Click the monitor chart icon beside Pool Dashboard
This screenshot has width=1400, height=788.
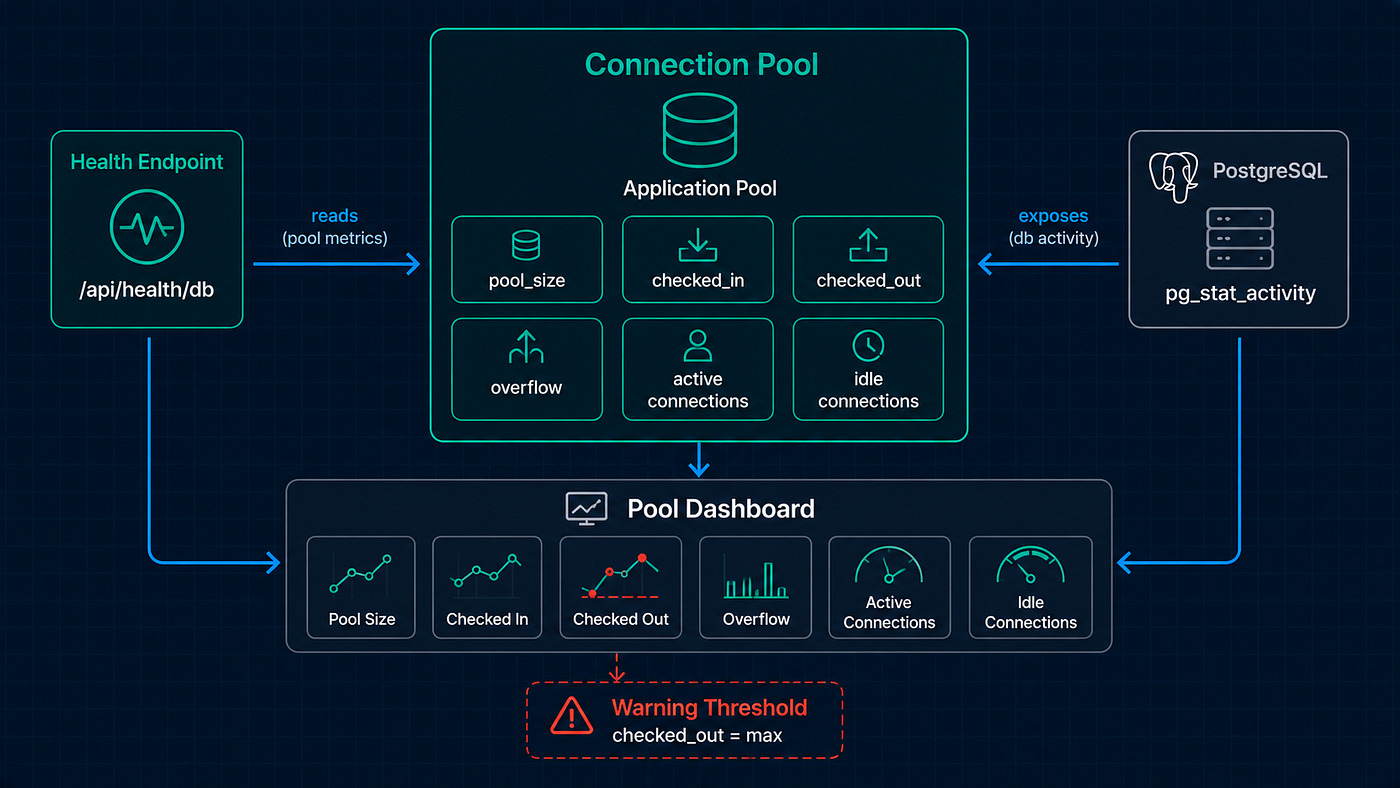tap(587, 508)
